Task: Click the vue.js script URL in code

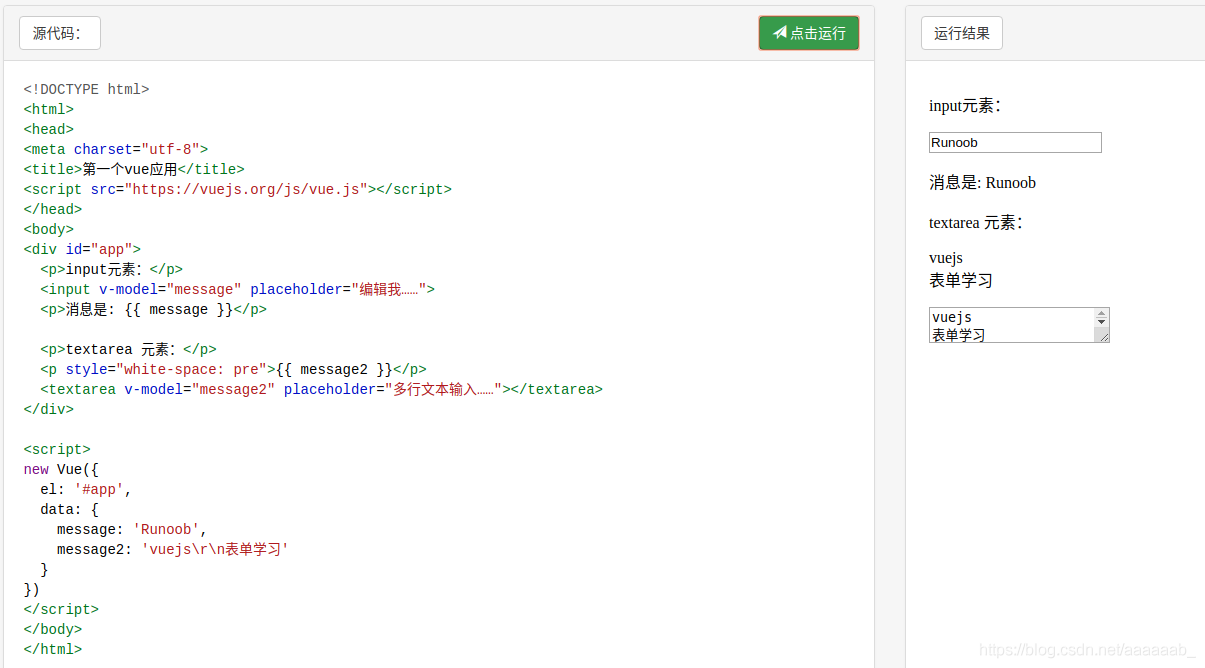Action: (x=245, y=189)
